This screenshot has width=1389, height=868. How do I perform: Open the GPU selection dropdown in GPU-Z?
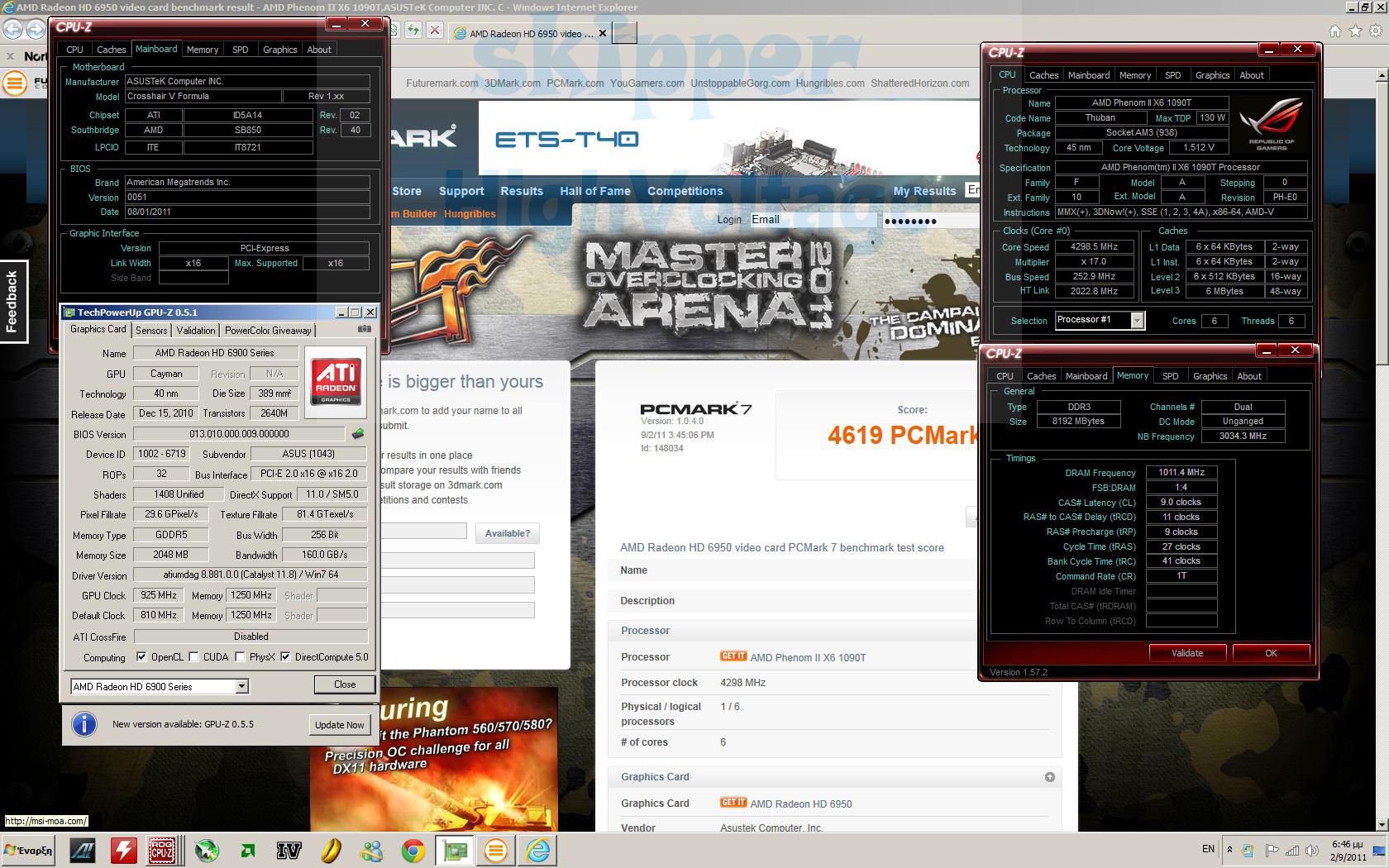click(241, 686)
